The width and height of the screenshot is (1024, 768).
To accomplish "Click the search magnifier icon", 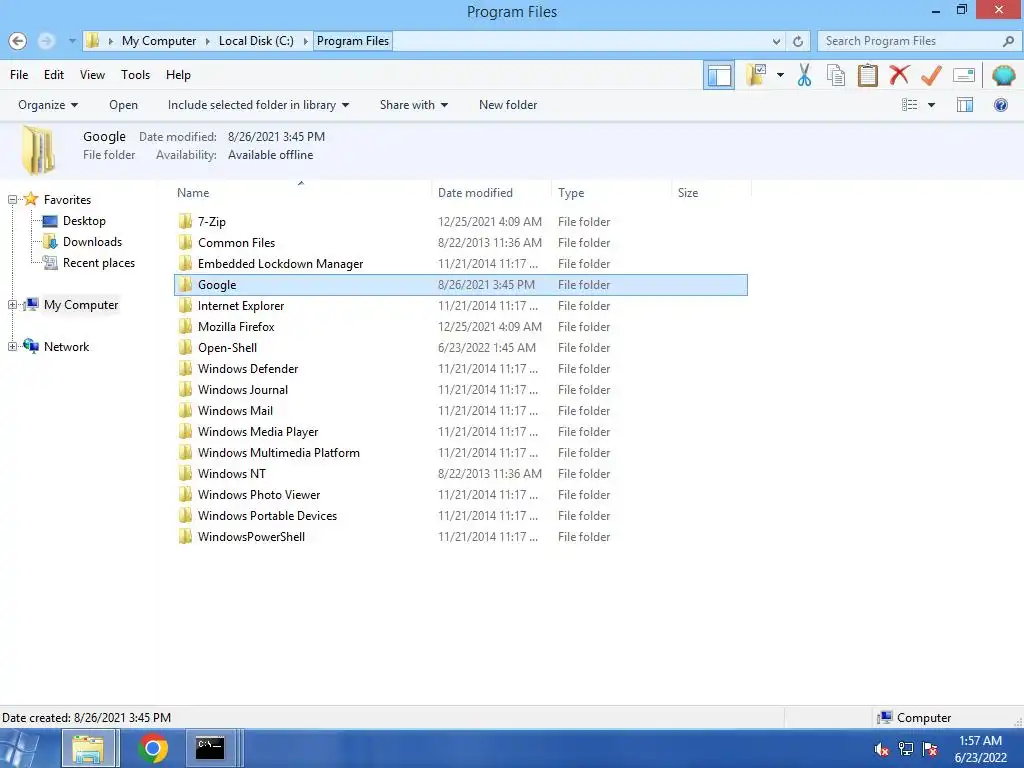I will click(1008, 41).
